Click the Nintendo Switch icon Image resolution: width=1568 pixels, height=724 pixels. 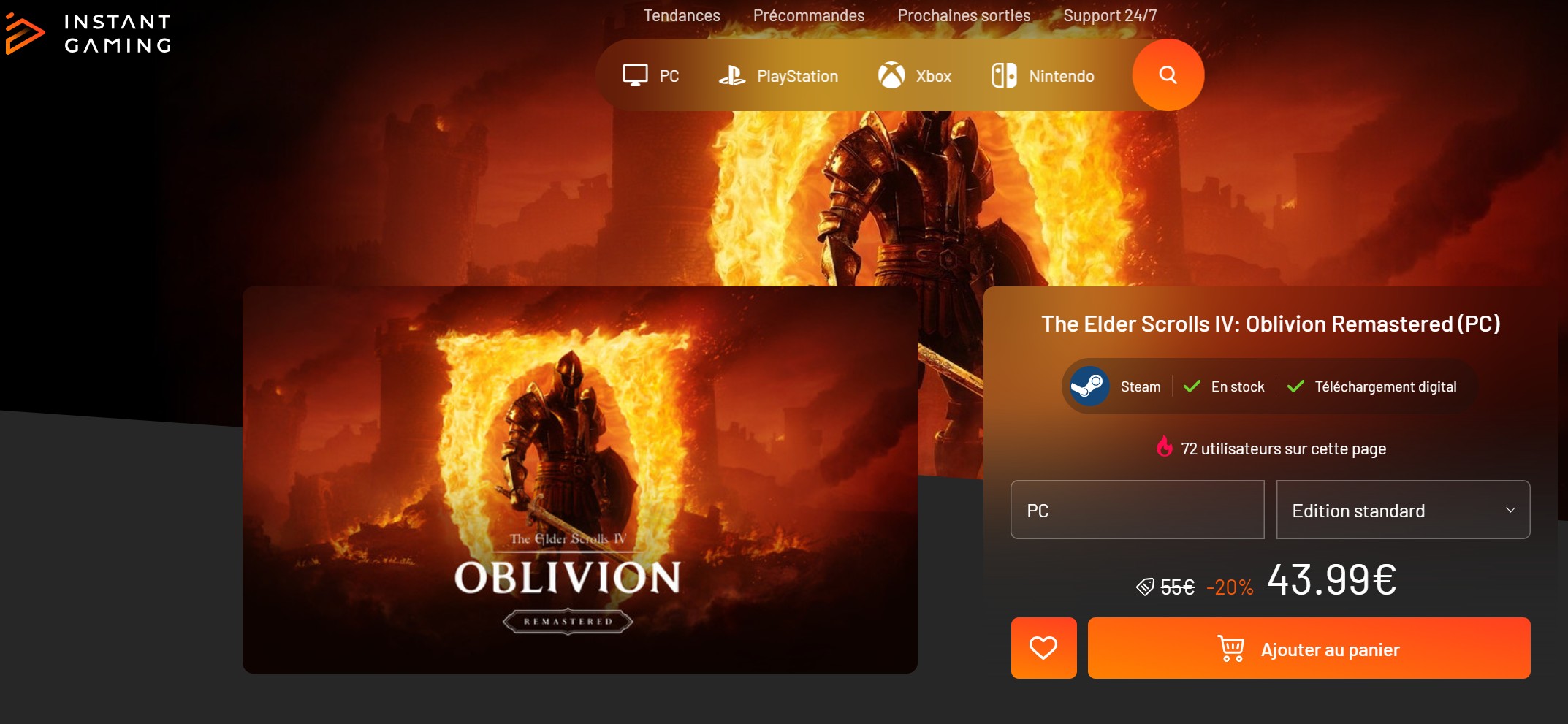point(1004,75)
